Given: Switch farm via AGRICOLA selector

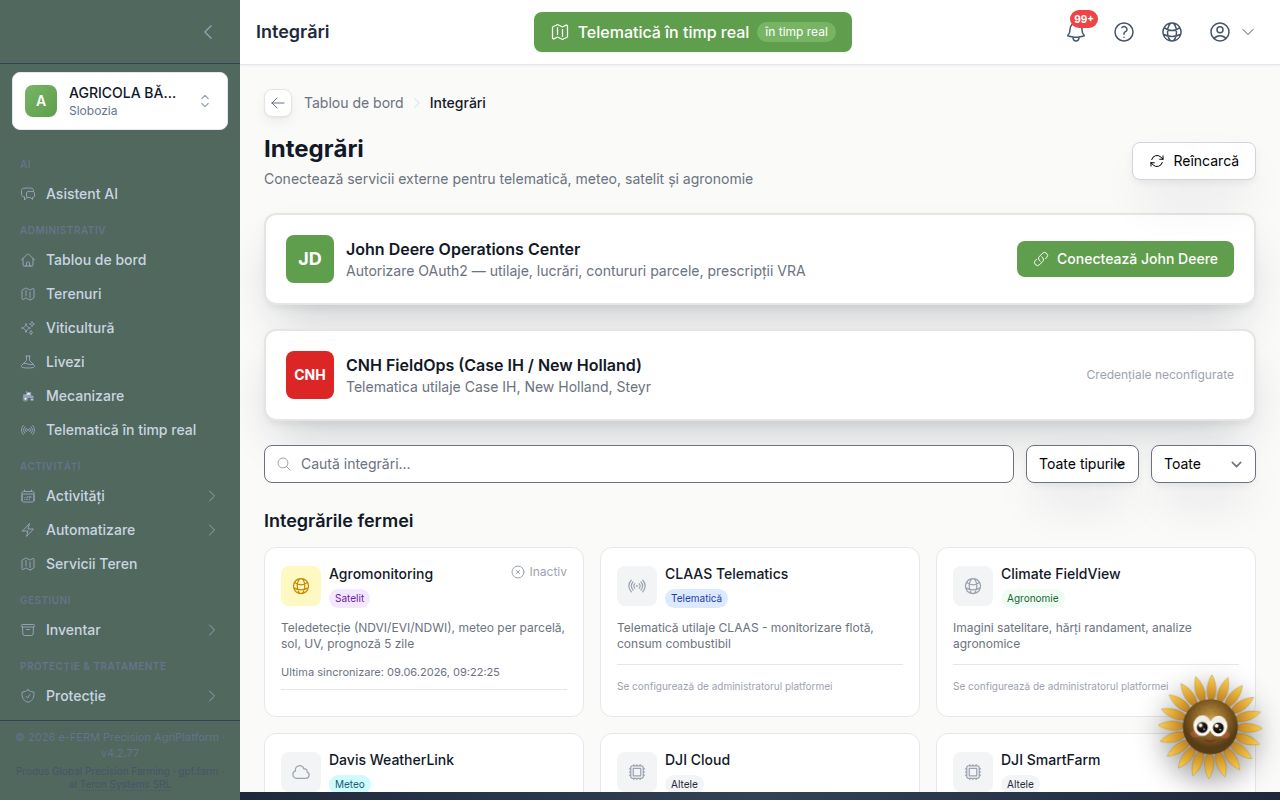Looking at the screenshot, I should click(x=120, y=101).
